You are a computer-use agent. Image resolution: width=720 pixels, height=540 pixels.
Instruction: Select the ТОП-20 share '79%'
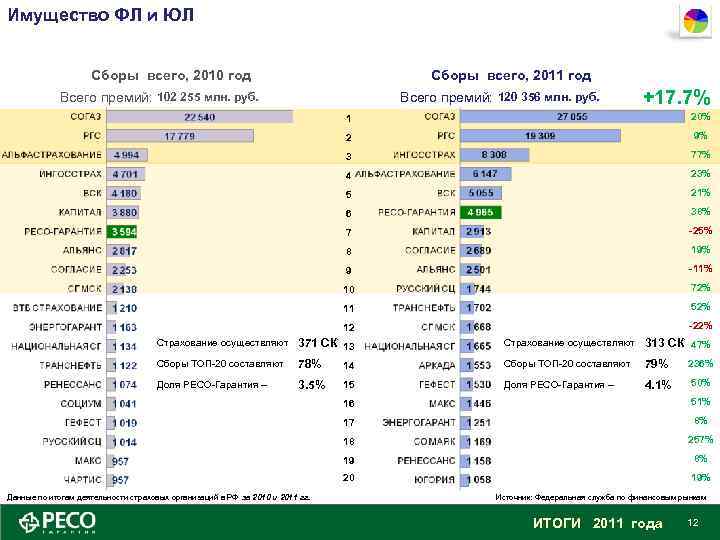656,364
